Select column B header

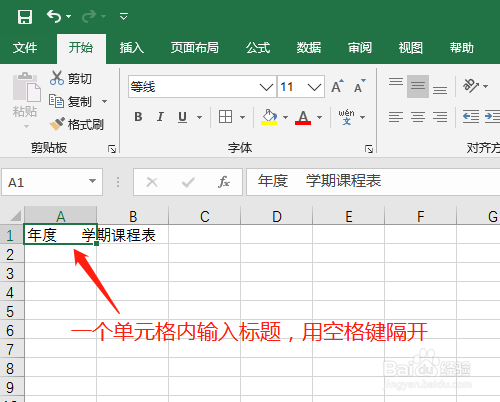[133, 216]
